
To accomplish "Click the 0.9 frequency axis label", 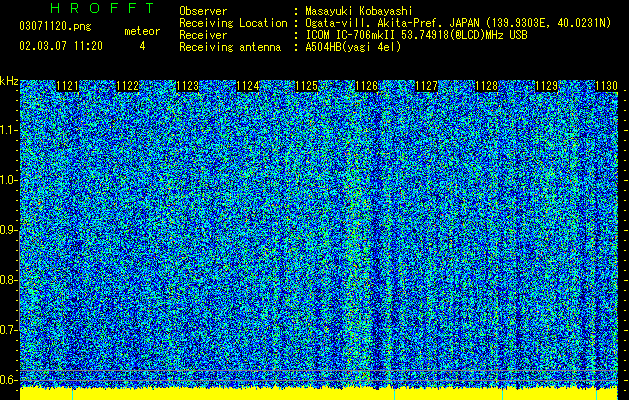I will [x=8, y=230].
